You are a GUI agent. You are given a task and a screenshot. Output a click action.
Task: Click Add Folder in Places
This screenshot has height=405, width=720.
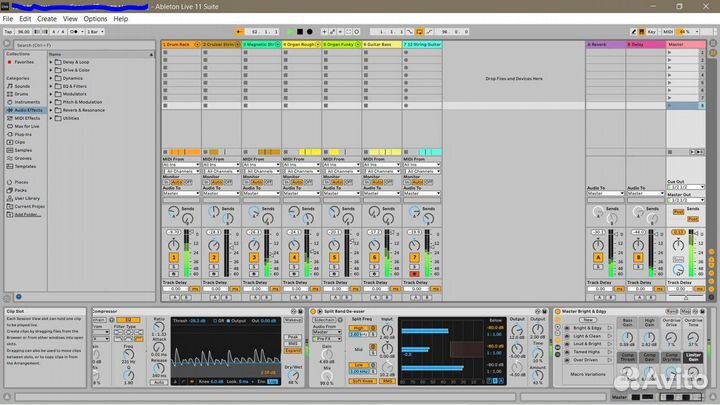(x=28, y=214)
